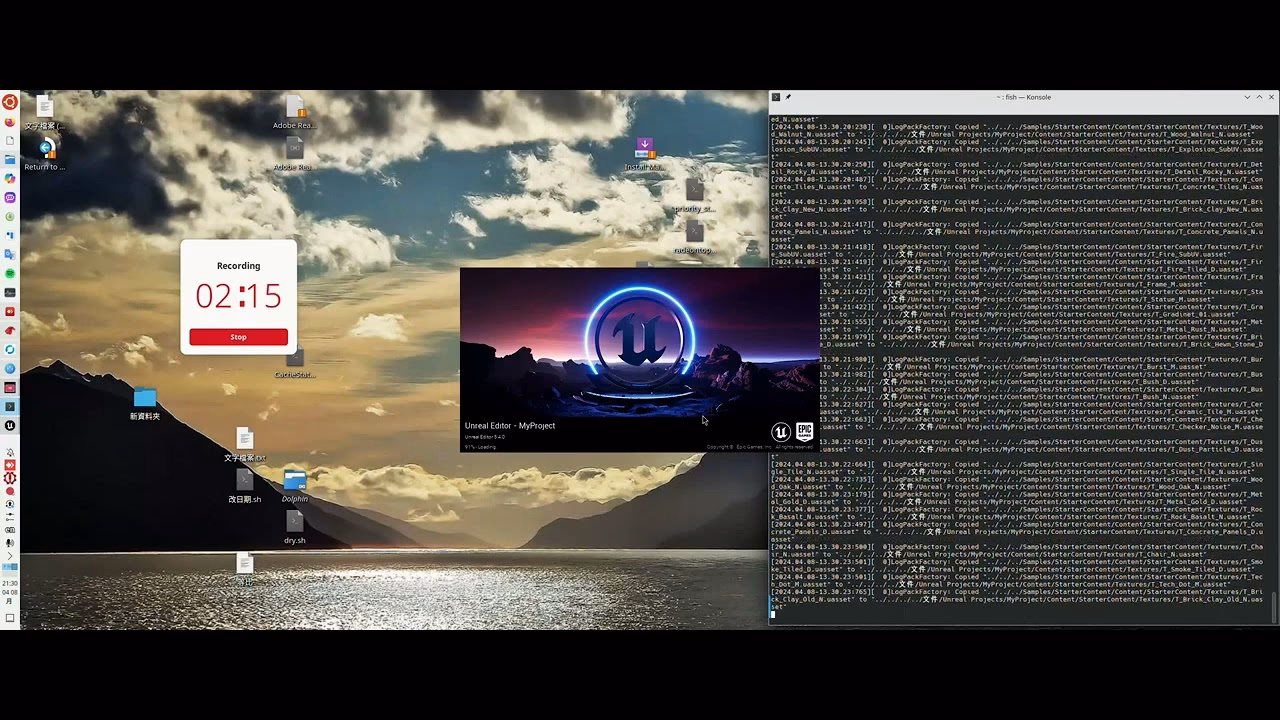
Task: Open the Ubuntu logo launcher in the dock
Action: click(x=10, y=102)
